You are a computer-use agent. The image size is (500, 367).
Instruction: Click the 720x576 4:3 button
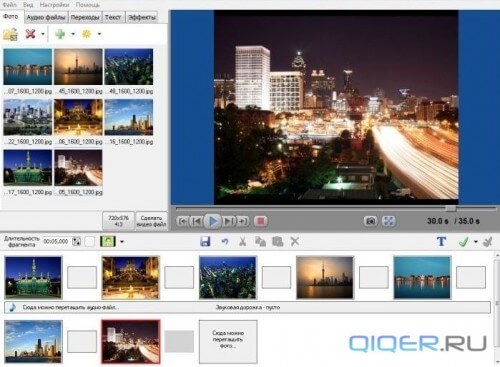(x=118, y=221)
